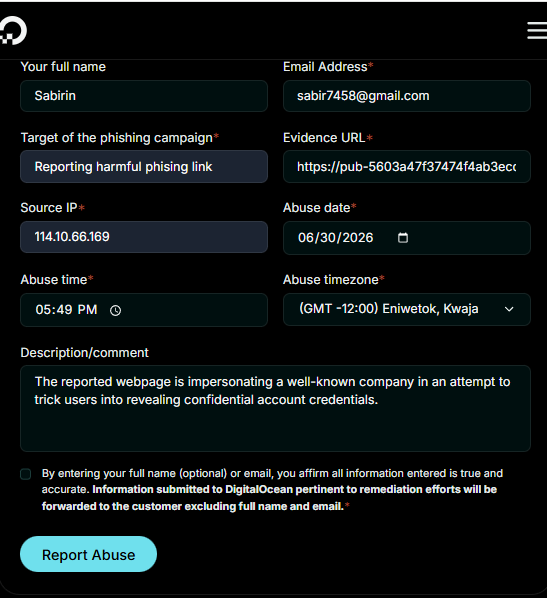Focus the Your full name field
The height and width of the screenshot is (598, 547).
(x=144, y=96)
